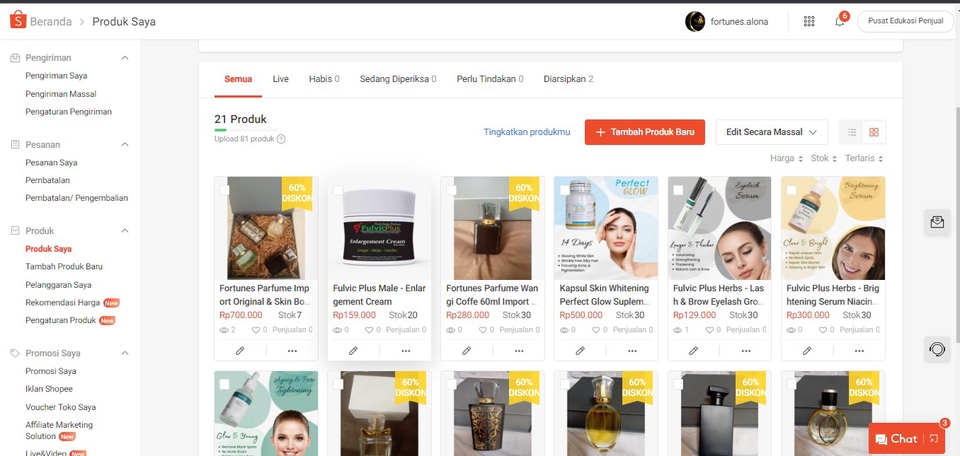Open Pelanggaran Saya sidebar link
960x456 pixels.
pos(58,285)
